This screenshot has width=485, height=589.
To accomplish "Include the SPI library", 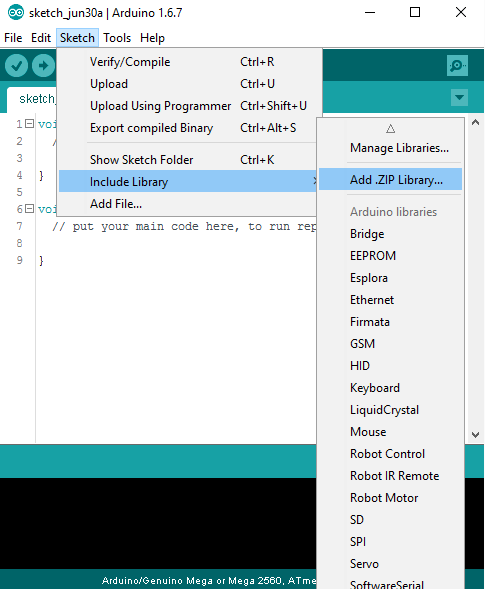I will [x=390, y=542].
